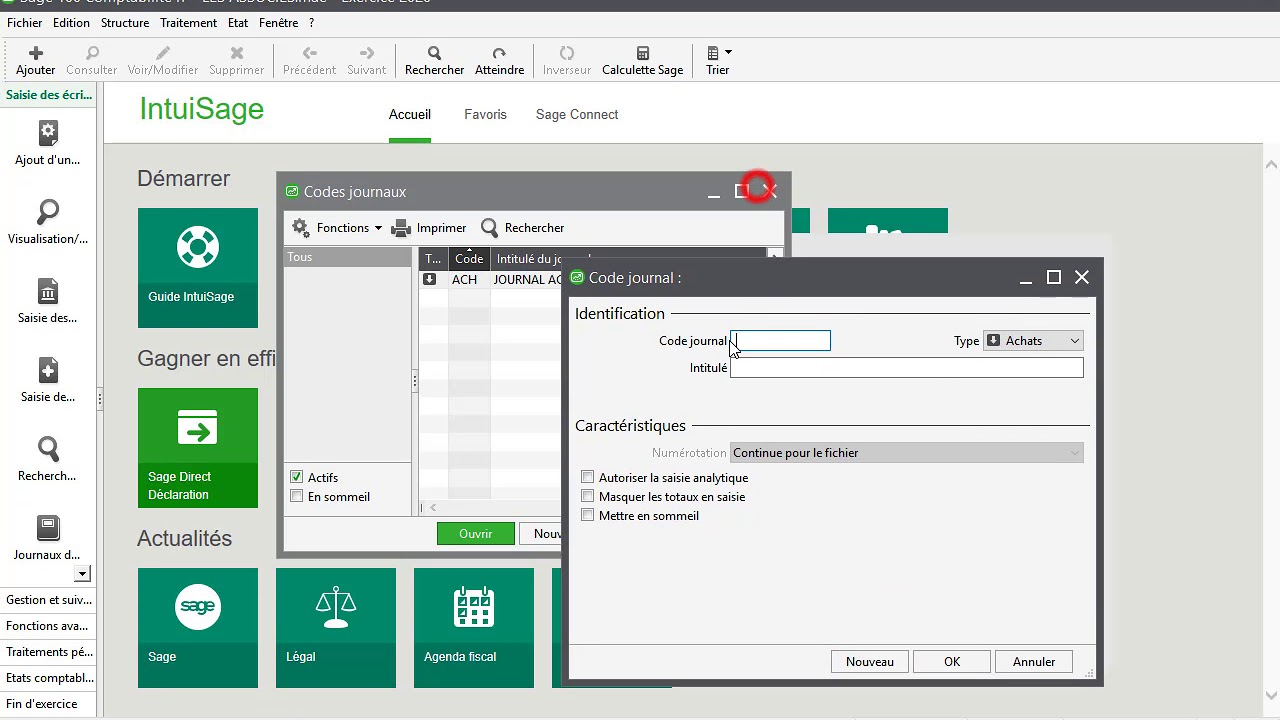Open the Guide IntuiSage tile

[x=198, y=268]
